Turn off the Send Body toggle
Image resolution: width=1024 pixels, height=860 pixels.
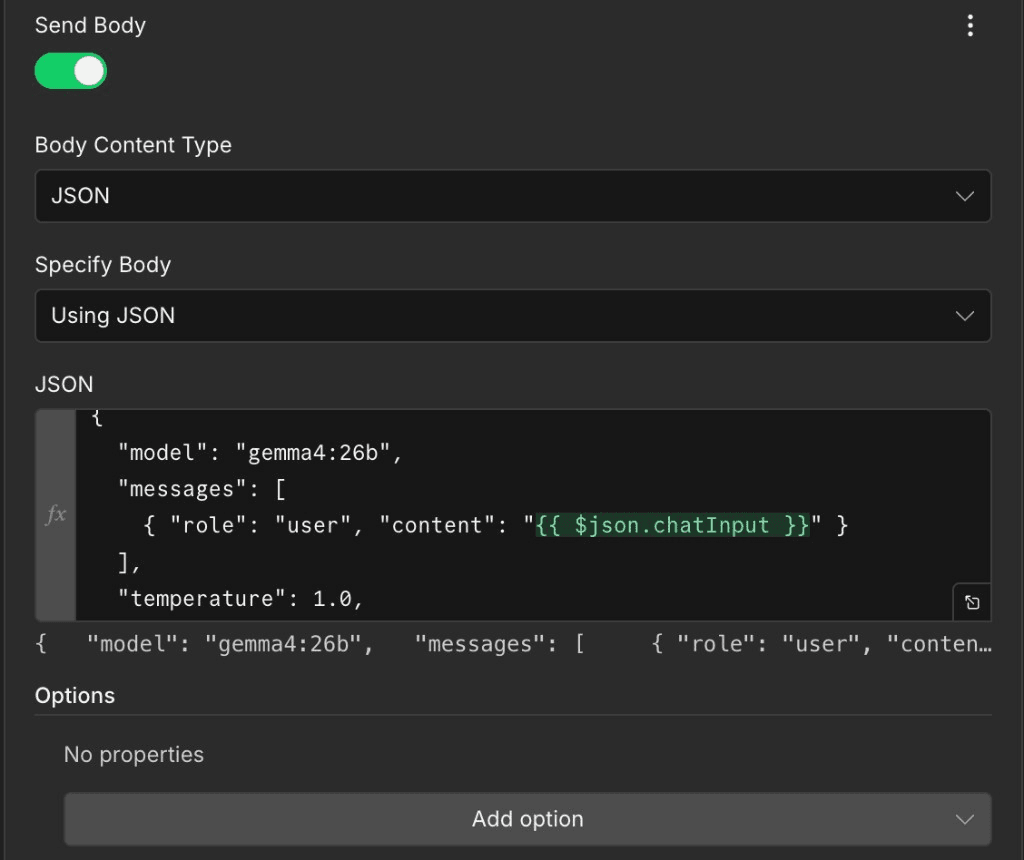(71, 71)
